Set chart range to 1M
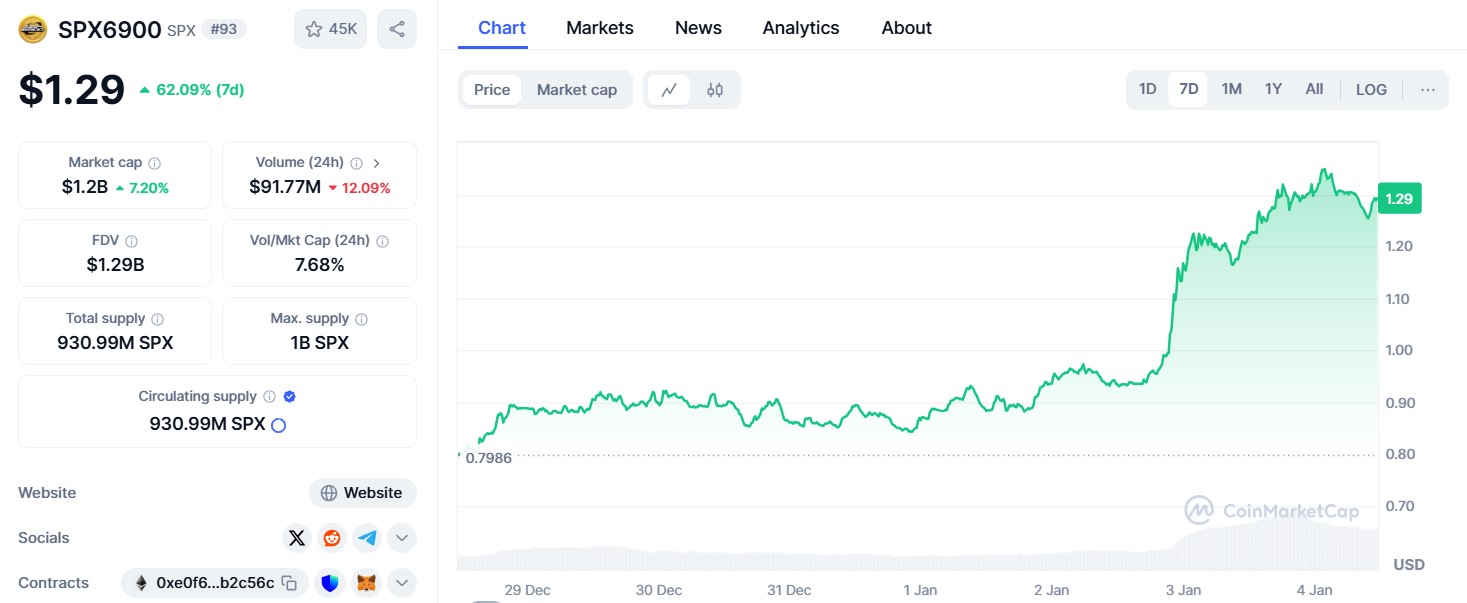Screen dimensions: 1467x603 tap(1232, 89)
